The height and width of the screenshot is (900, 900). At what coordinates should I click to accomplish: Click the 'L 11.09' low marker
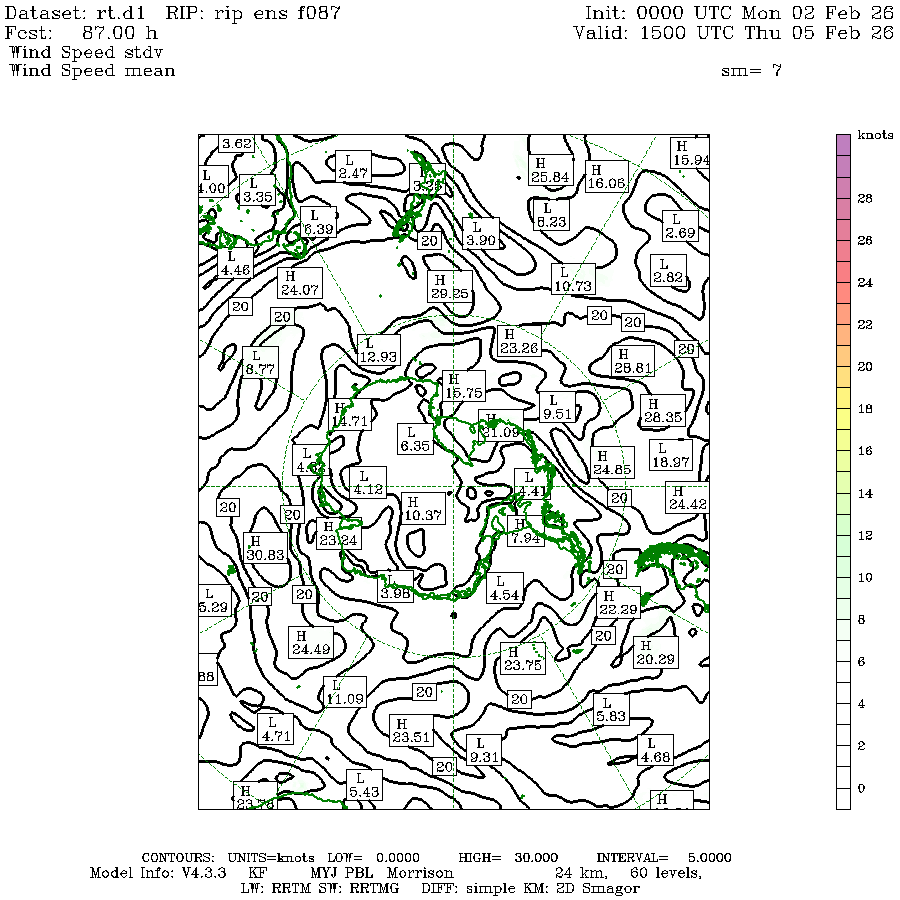345,692
